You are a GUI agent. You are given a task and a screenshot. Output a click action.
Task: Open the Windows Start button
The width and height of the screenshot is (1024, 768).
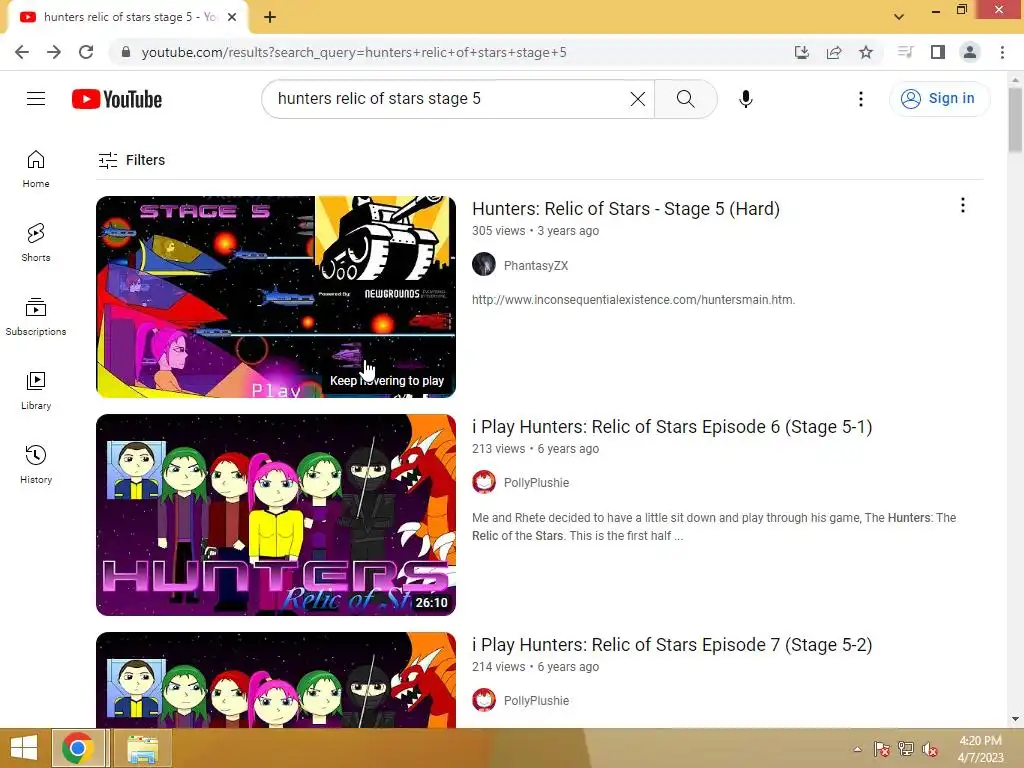pyautogui.click(x=24, y=748)
